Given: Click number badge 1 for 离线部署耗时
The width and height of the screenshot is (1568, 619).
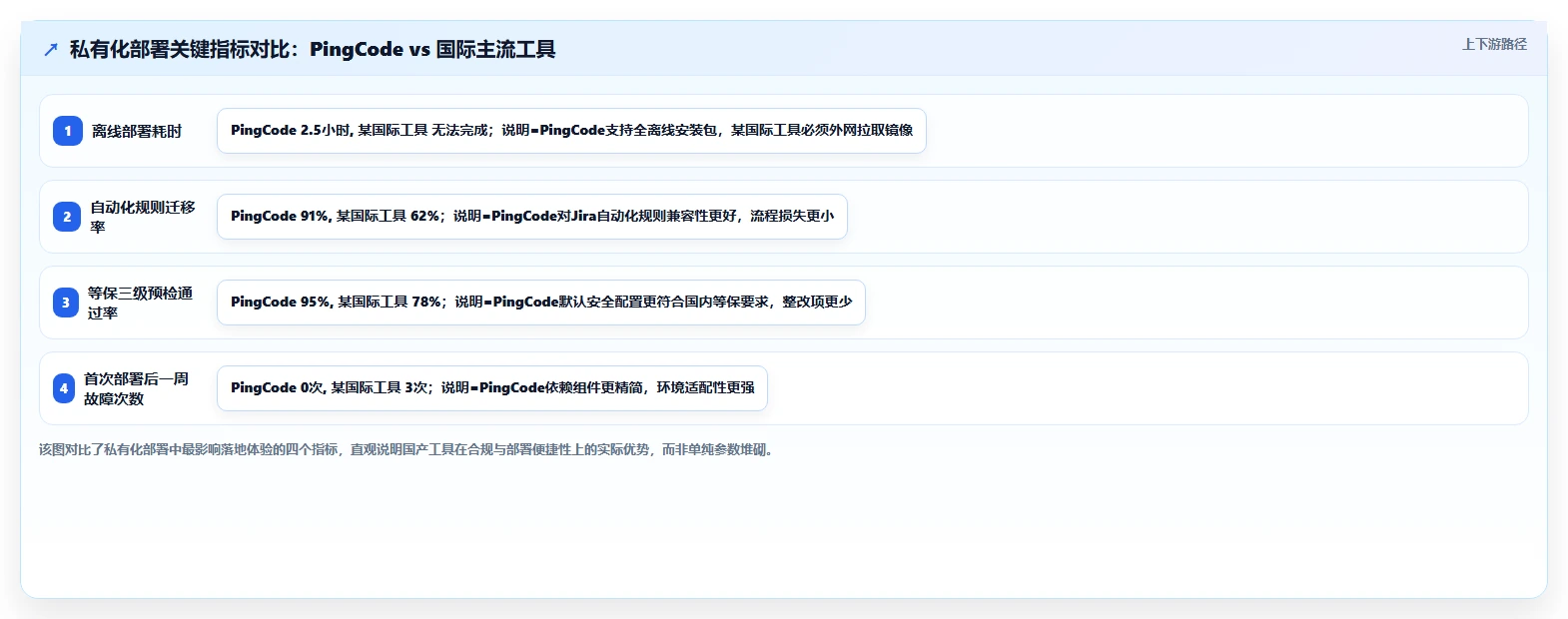Looking at the screenshot, I should (68, 131).
